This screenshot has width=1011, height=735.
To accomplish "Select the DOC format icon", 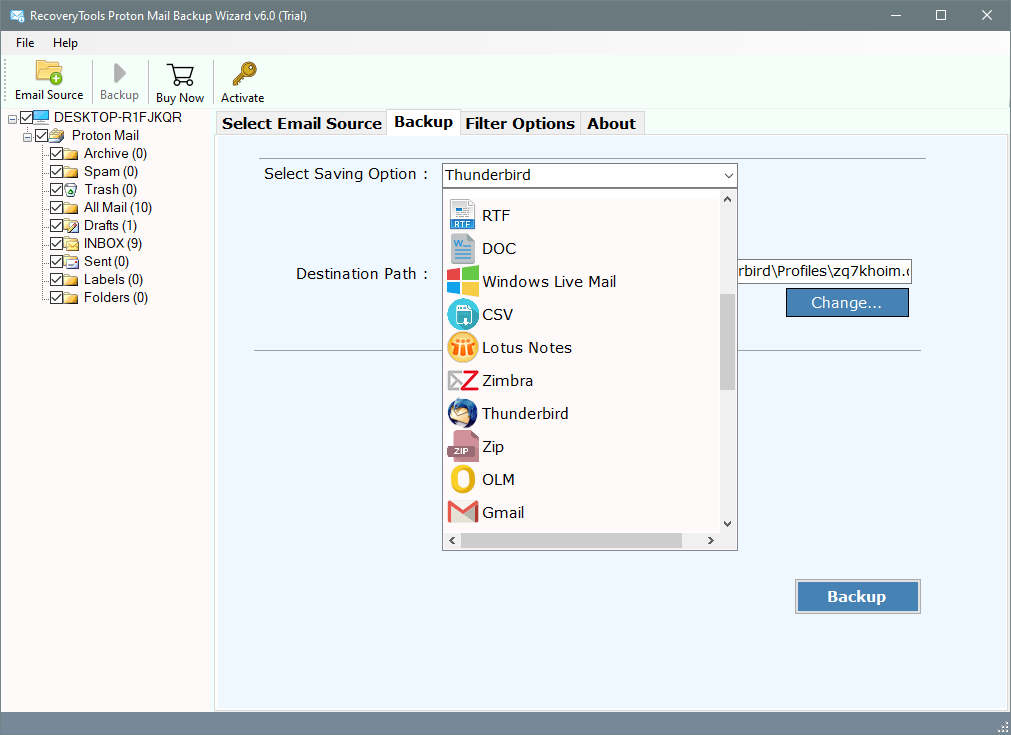I will [462, 248].
